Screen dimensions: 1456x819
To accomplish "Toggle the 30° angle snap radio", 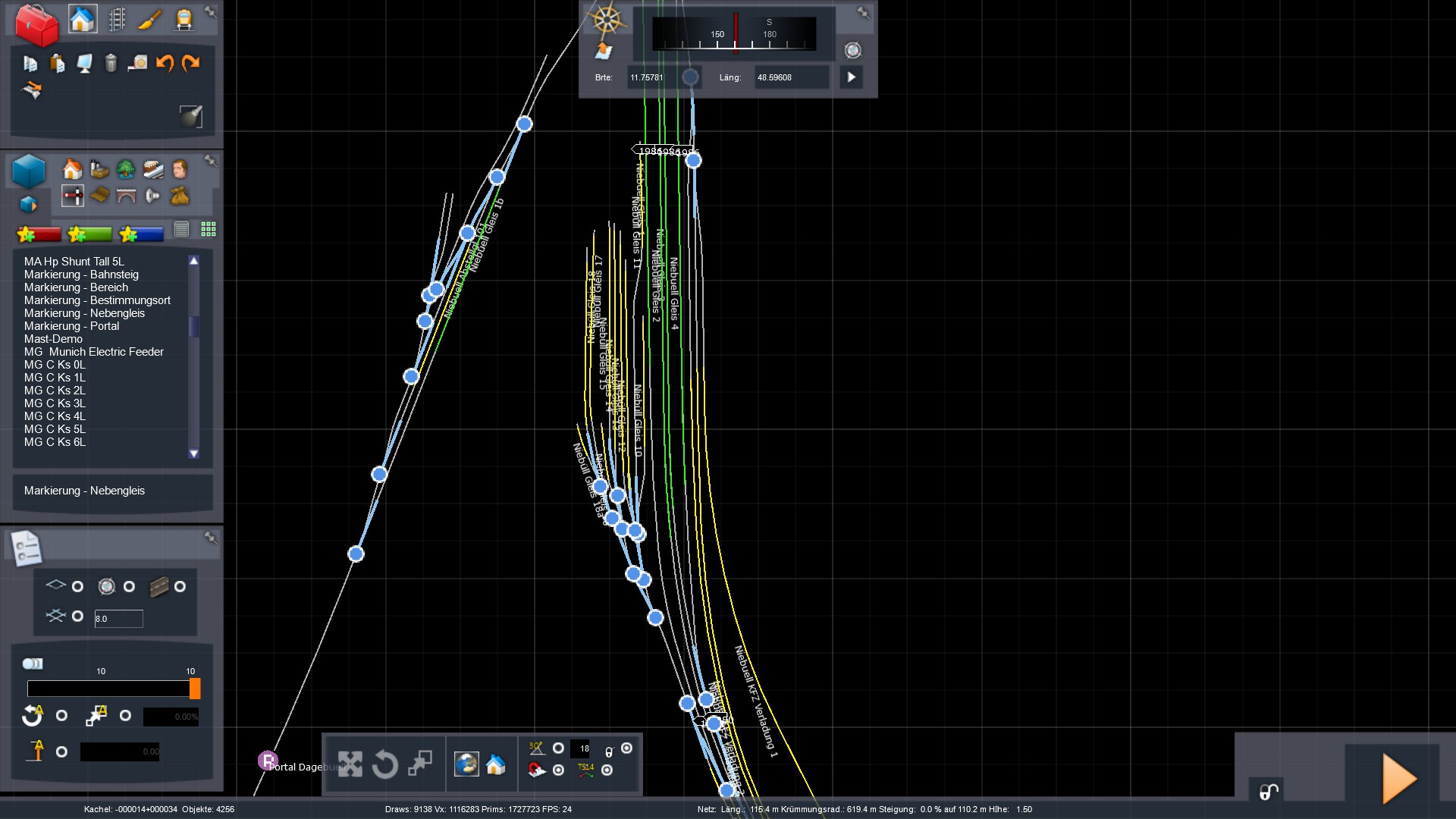I will pos(558,748).
